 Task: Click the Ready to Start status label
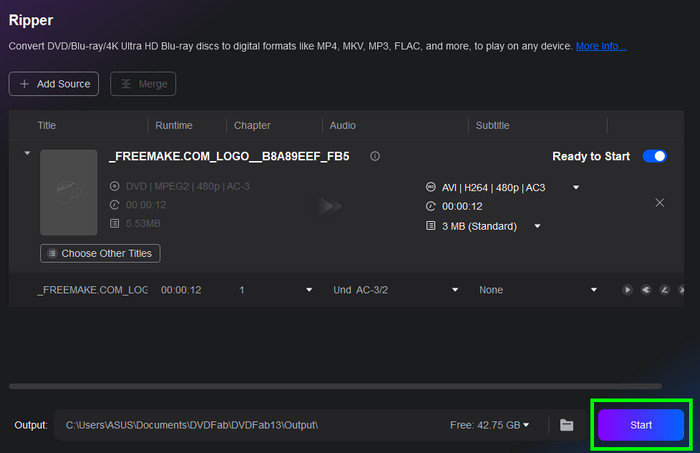pos(591,157)
